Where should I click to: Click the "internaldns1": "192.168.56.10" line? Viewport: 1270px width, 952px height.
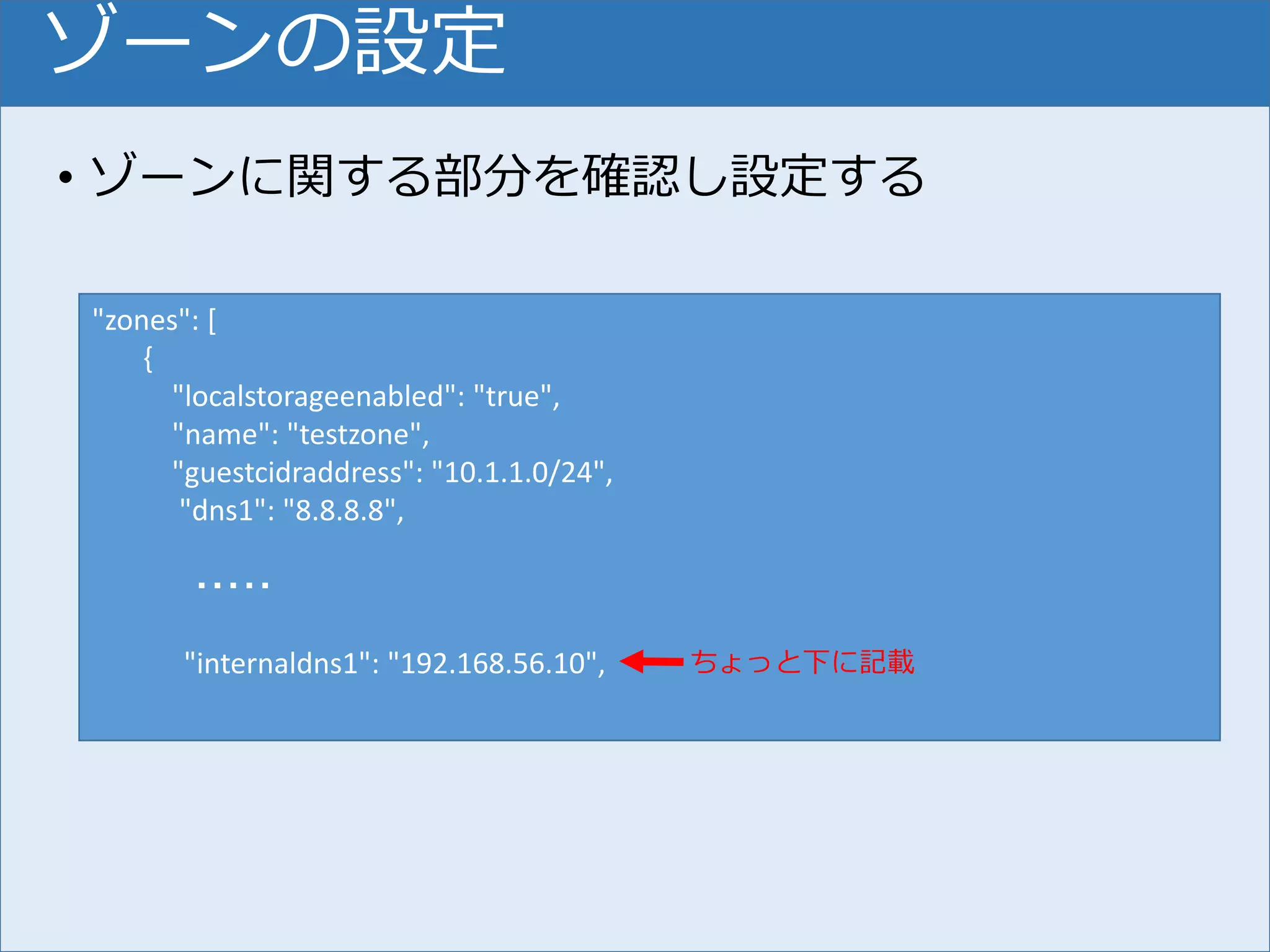coord(395,663)
